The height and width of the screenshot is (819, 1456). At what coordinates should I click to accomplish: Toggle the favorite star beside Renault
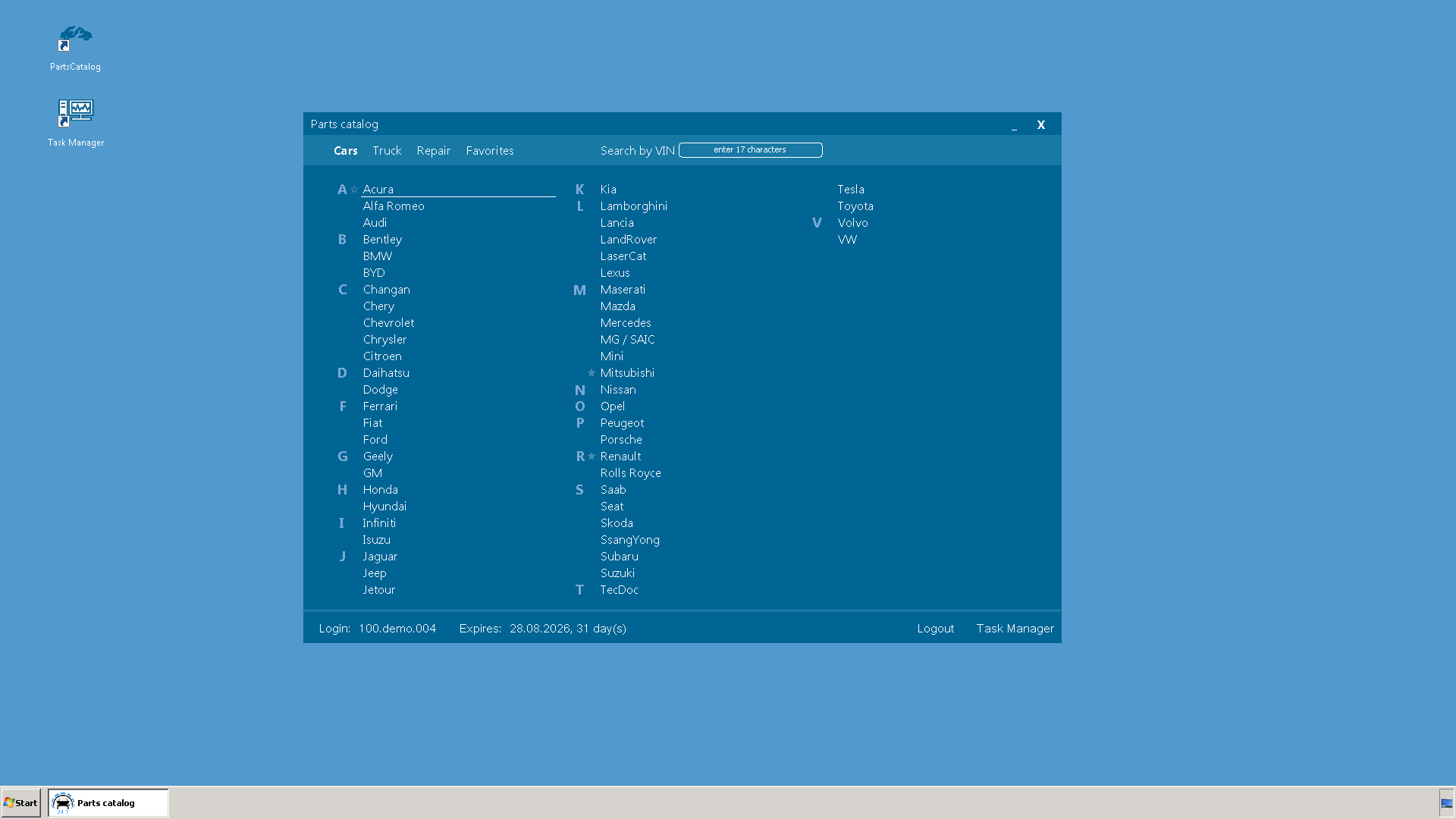tap(591, 457)
